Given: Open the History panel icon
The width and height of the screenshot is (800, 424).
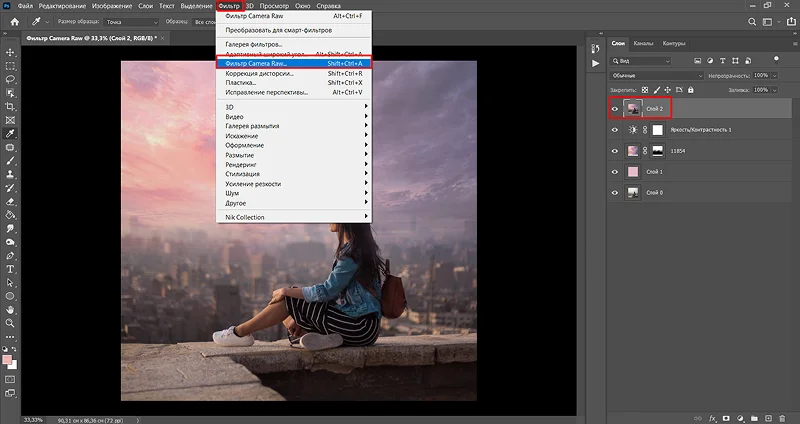Looking at the screenshot, I should point(595,48).
